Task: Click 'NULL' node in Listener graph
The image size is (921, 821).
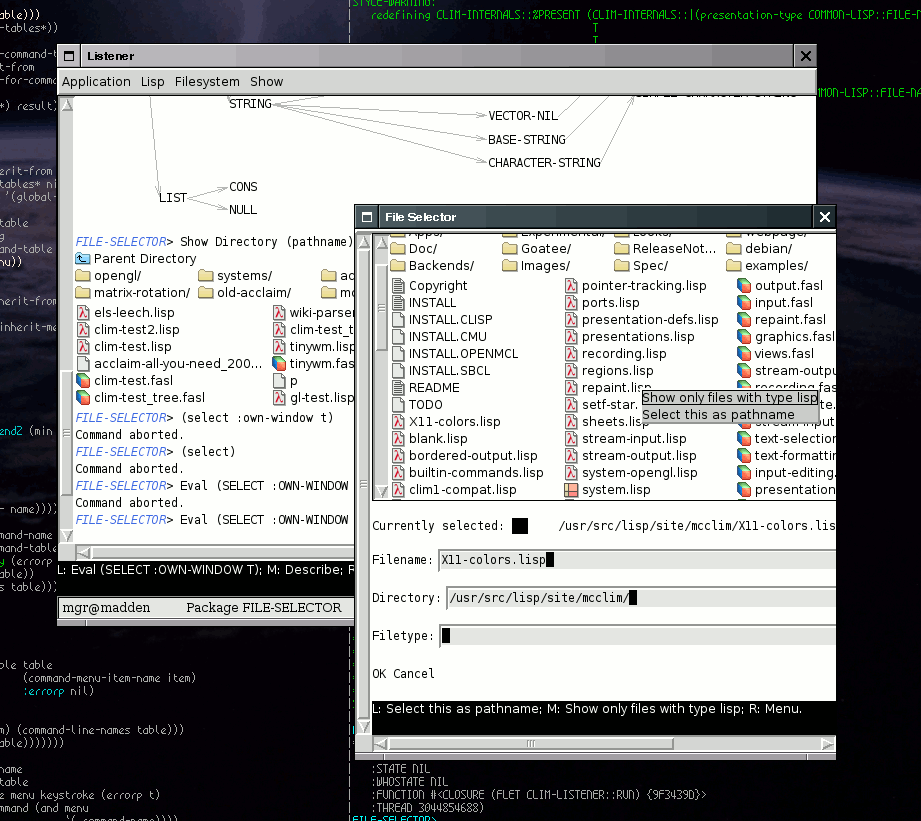Action: click(243, 210)
